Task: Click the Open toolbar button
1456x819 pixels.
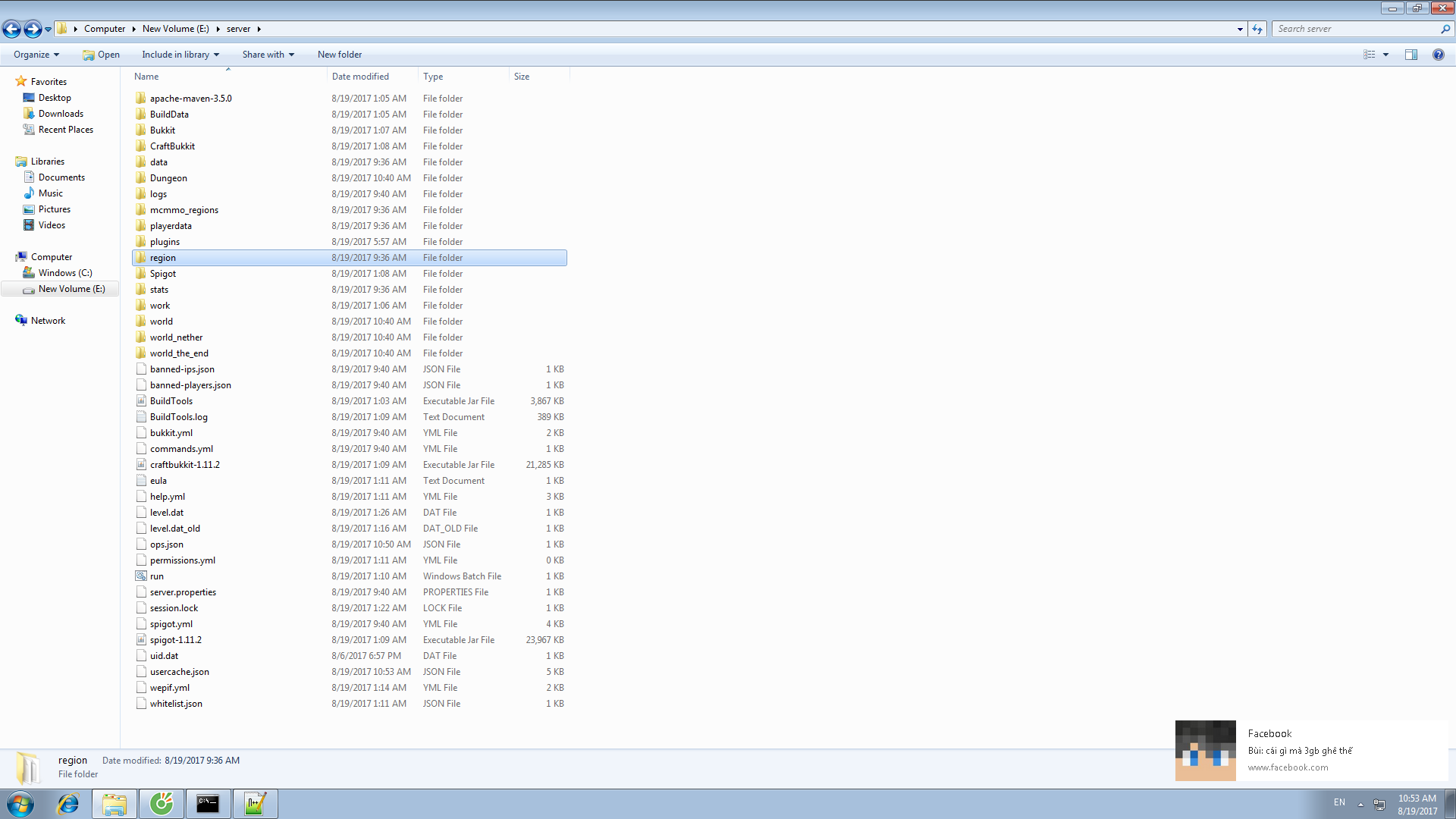Action: click(102, 55)
